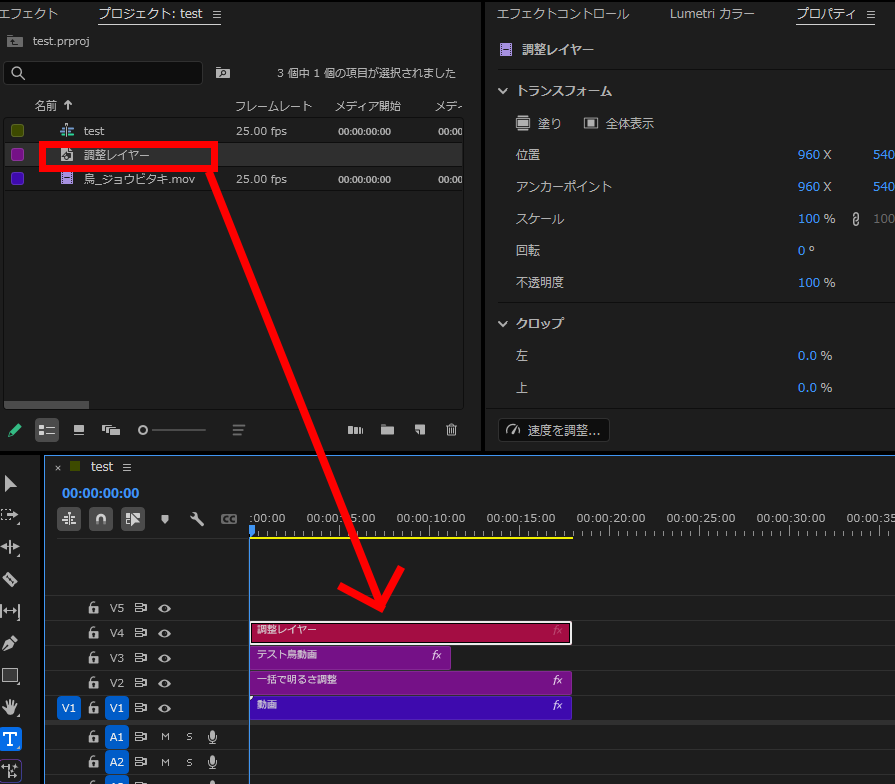
Task: Switch project panel to list view
Action: (x=47, y=430)
